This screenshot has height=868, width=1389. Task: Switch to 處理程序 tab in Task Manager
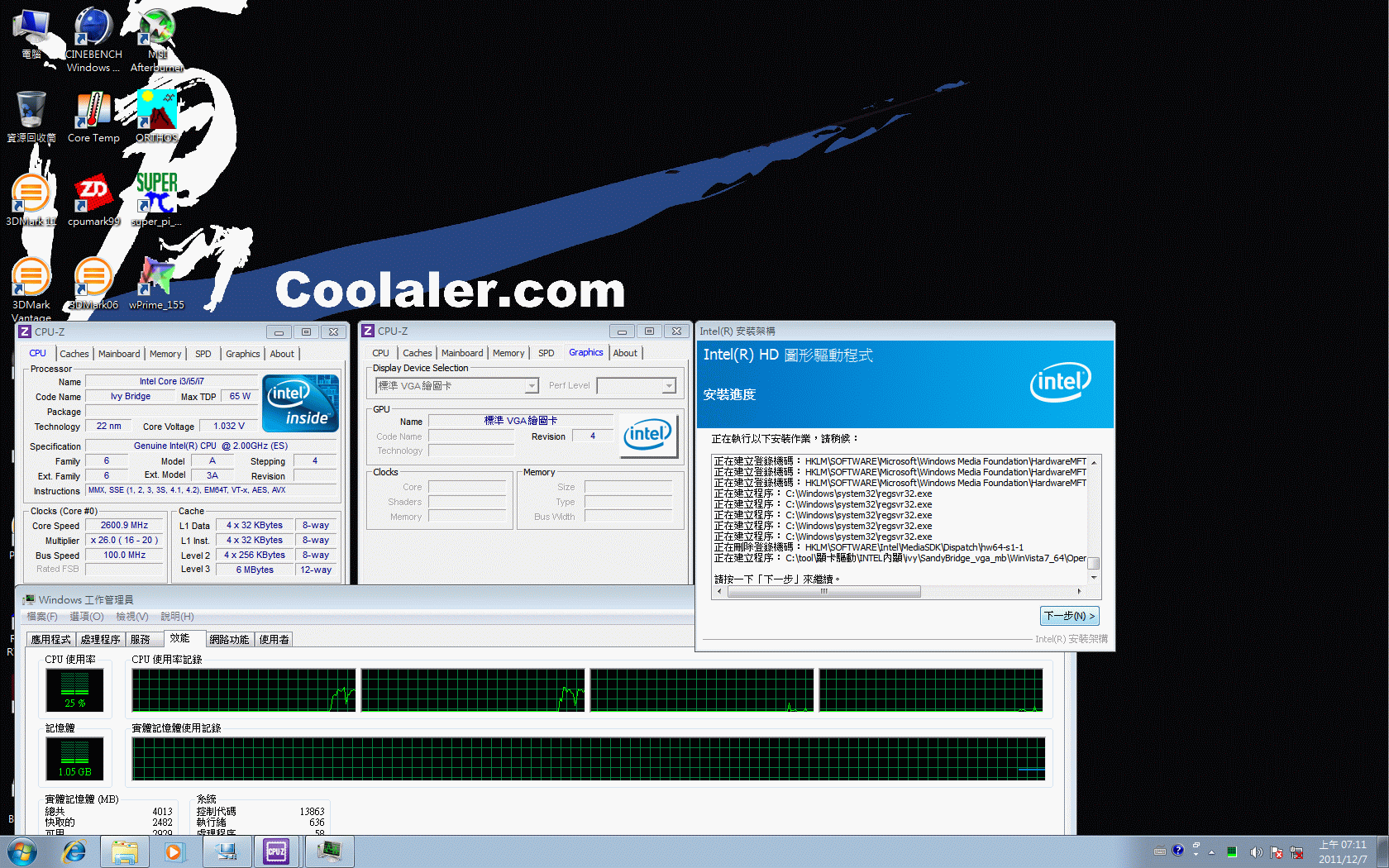coord(101,640)
